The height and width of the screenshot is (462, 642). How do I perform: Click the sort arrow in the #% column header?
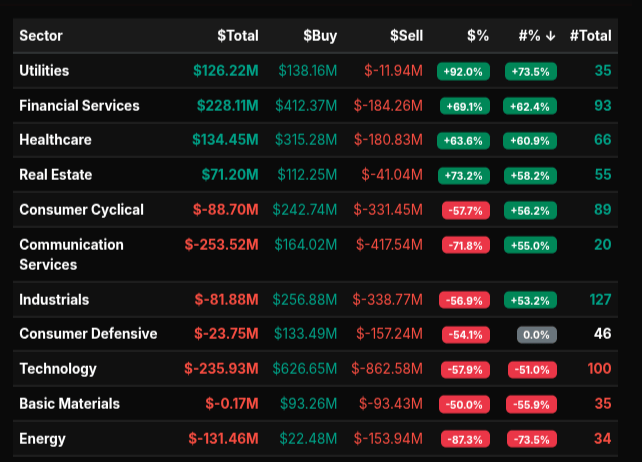[x=551, y=36]
